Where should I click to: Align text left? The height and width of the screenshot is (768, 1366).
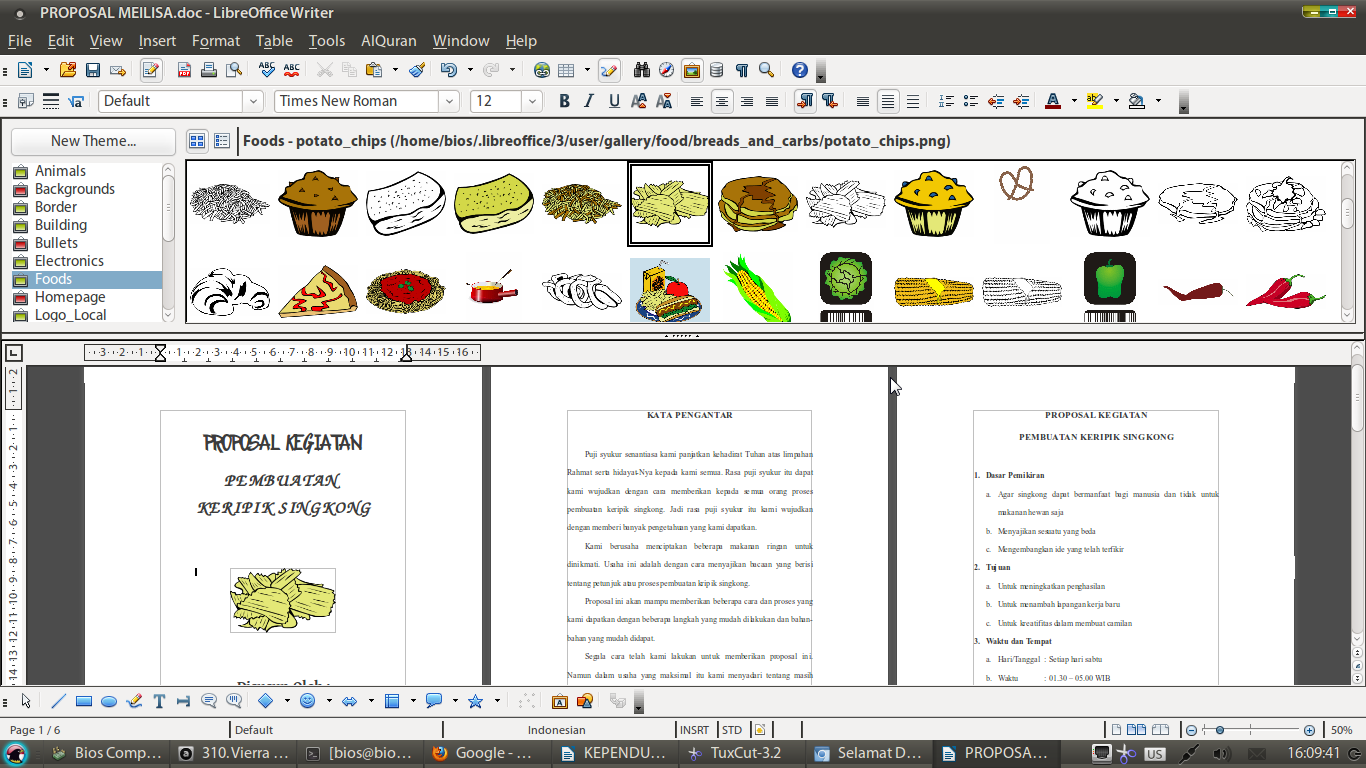click(697, 101)
